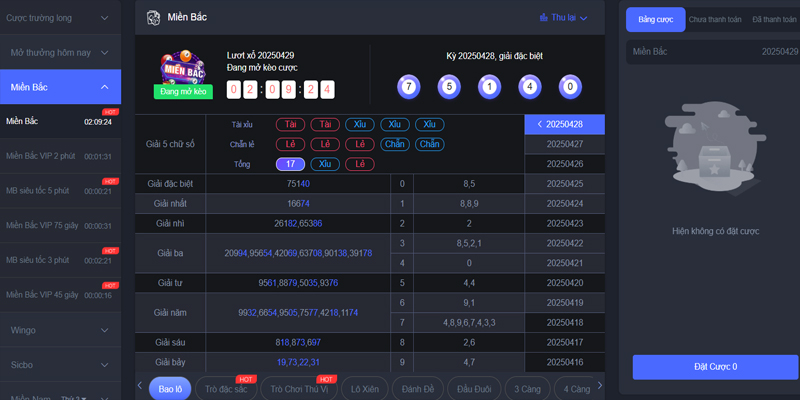Click the ball showing number 0
The width and height of the screenshot is (800, 400).
coord(570,87)
